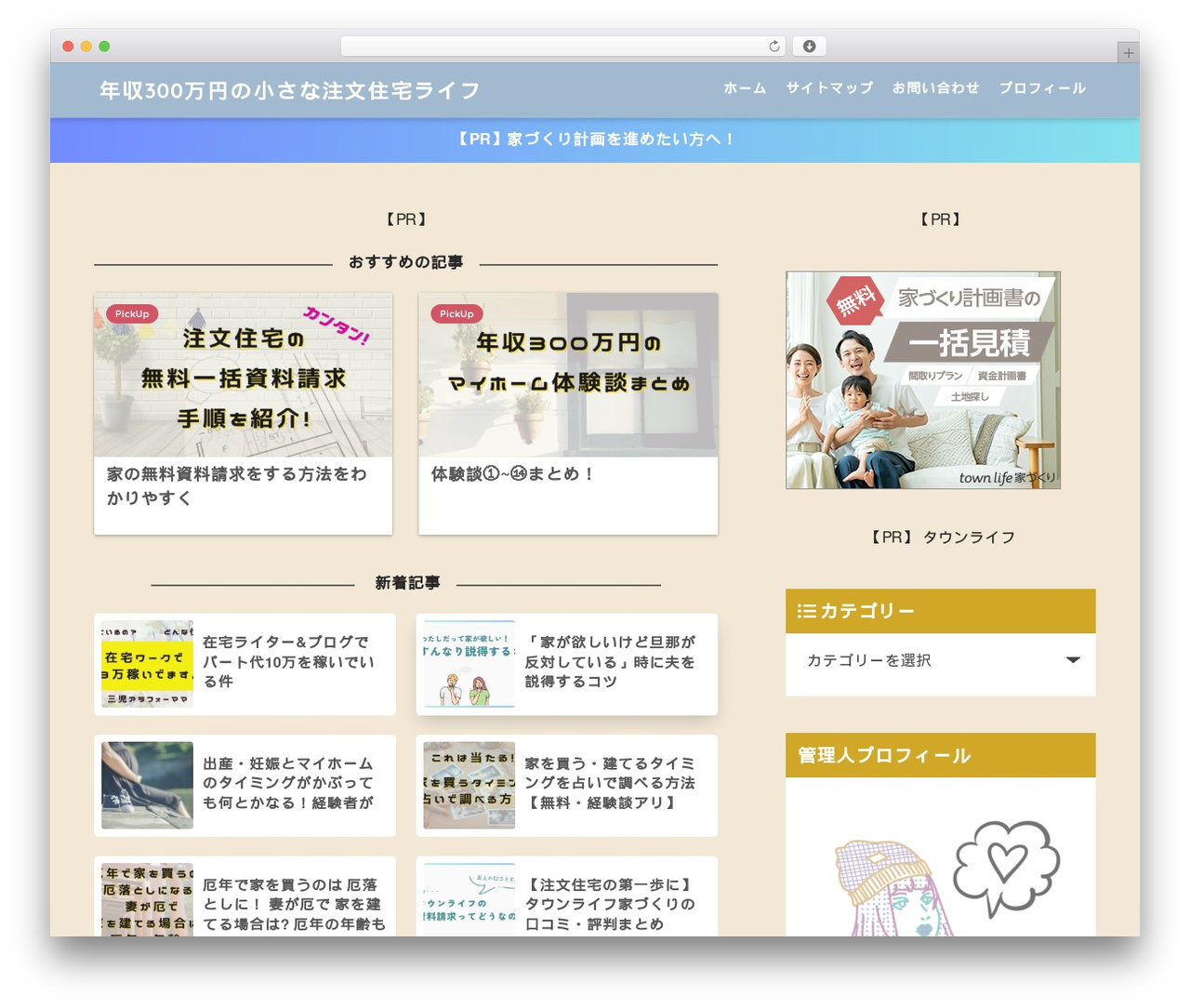This screenshot has height=1008, width=1190.
Task: Open a new tab with plus button
Action: coord(1128,53)
